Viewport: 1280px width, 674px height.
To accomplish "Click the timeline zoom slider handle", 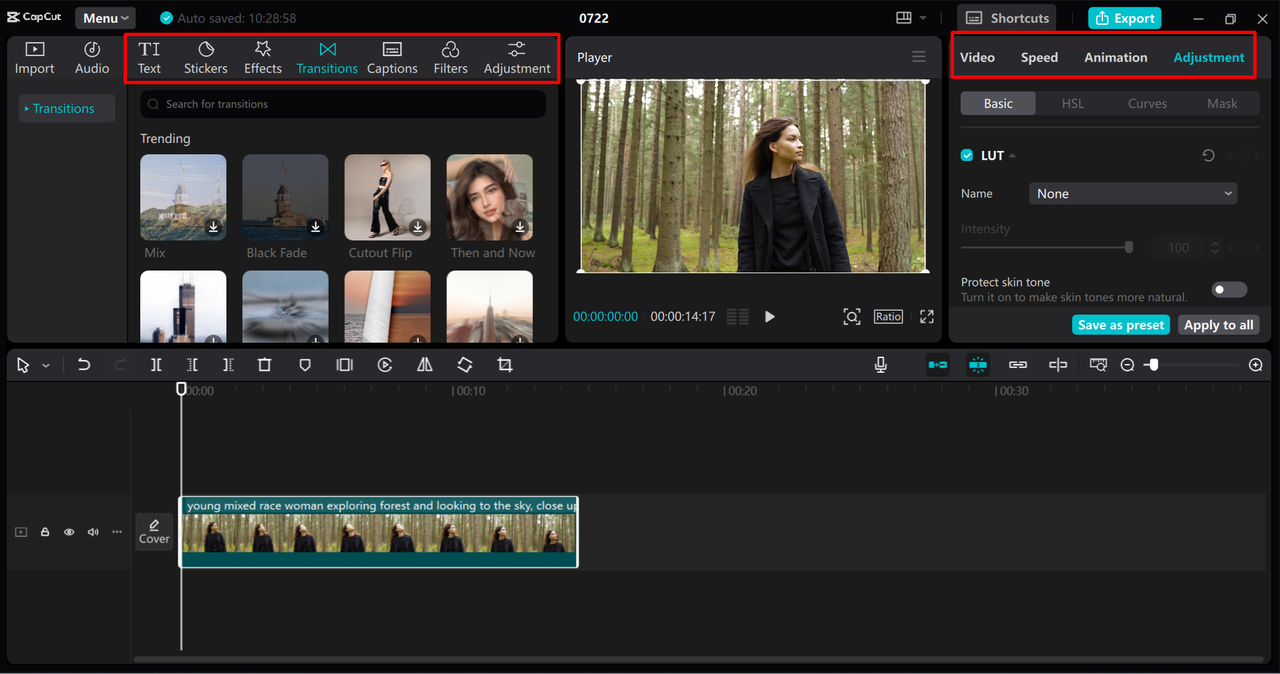I will pyautogui.click(x=1153, y=365).
